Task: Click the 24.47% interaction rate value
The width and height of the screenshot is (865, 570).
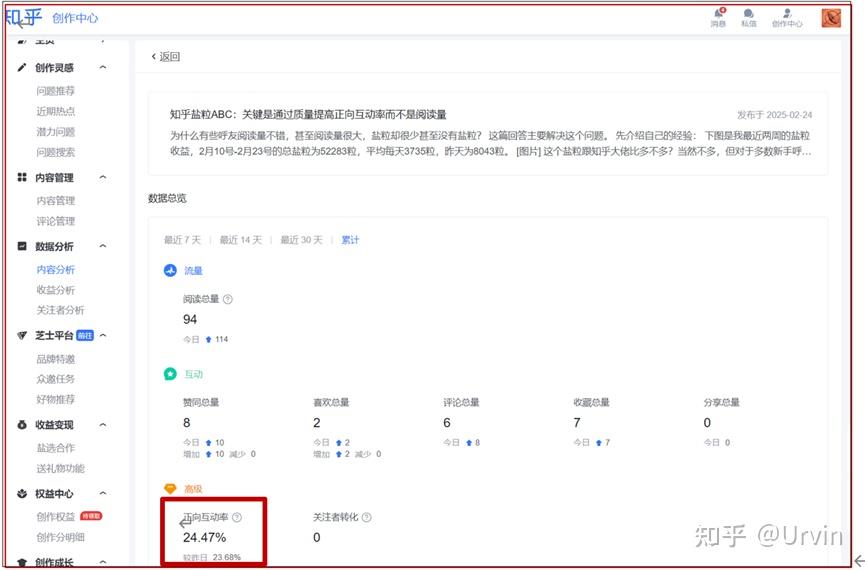Action: coord(205,537)
